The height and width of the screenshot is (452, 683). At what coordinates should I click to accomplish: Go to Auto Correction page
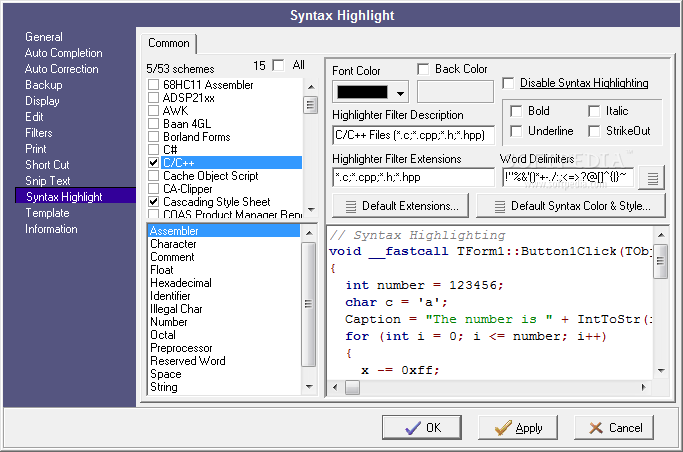tap(61, 69)
